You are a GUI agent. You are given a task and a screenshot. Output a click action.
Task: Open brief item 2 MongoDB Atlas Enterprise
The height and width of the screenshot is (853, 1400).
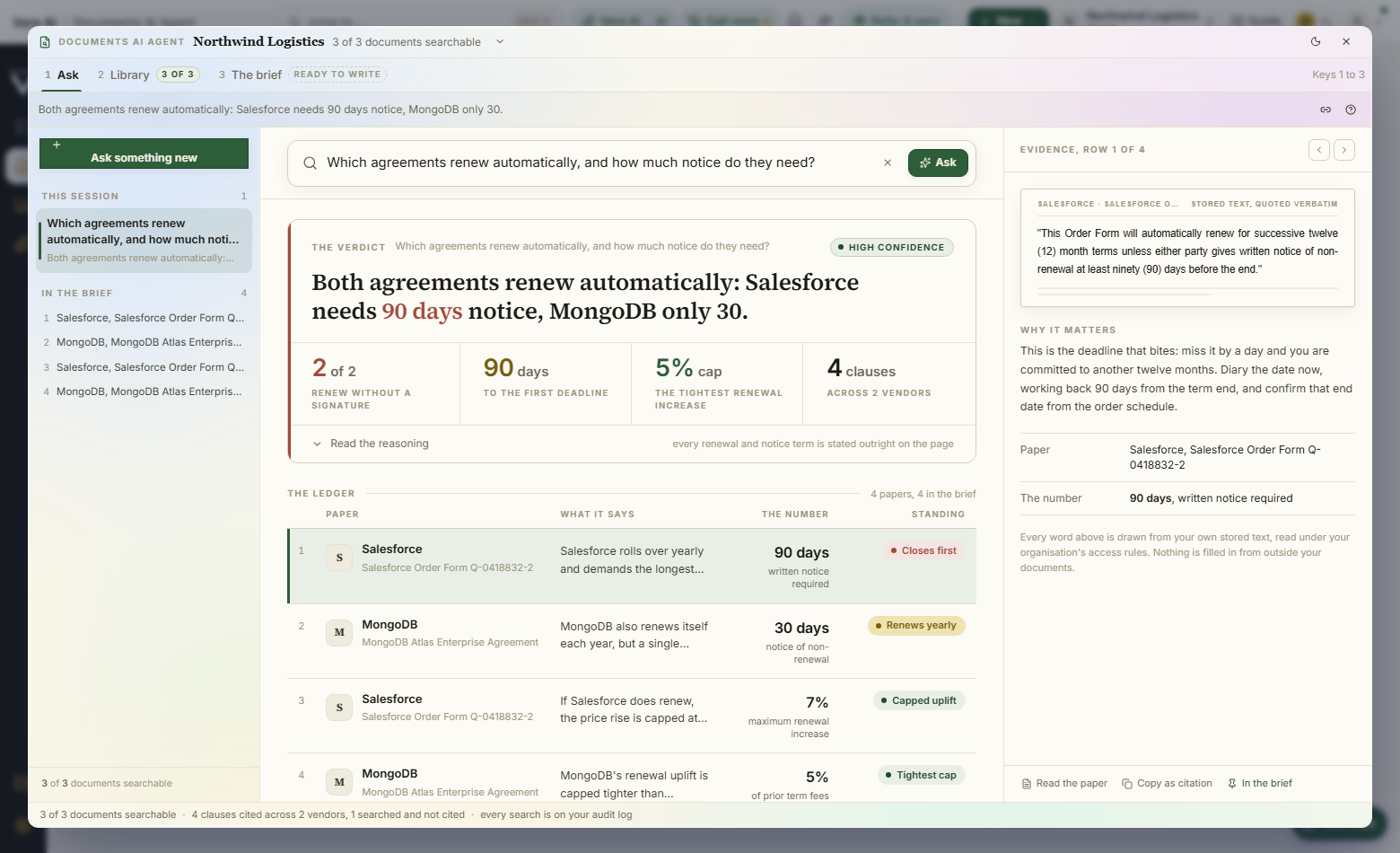pos(144,342)
